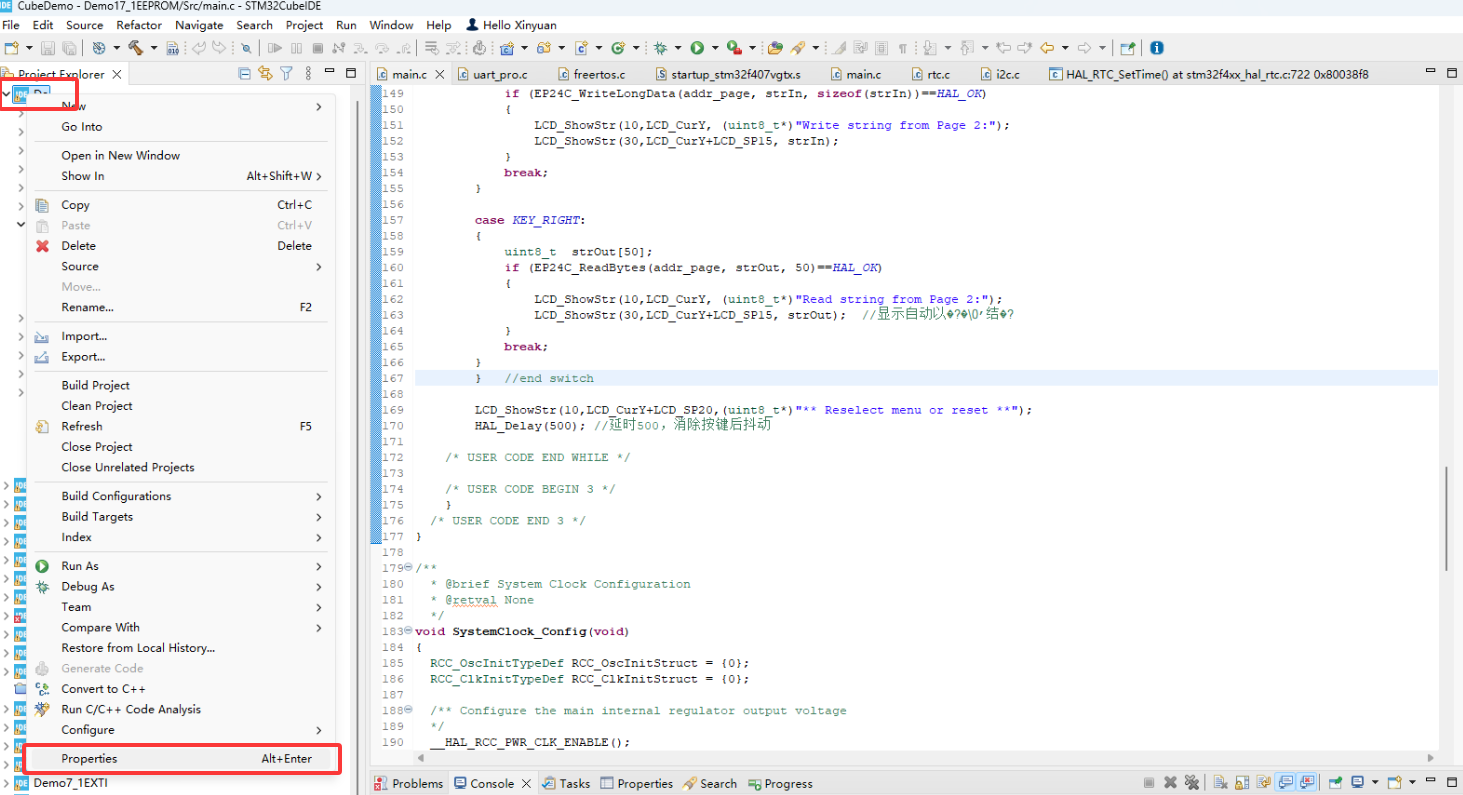Viewport: 1463px width, 795px height.
Task: Choose Run C/C++ Code Analysis entry
Action: click(180, 709)
